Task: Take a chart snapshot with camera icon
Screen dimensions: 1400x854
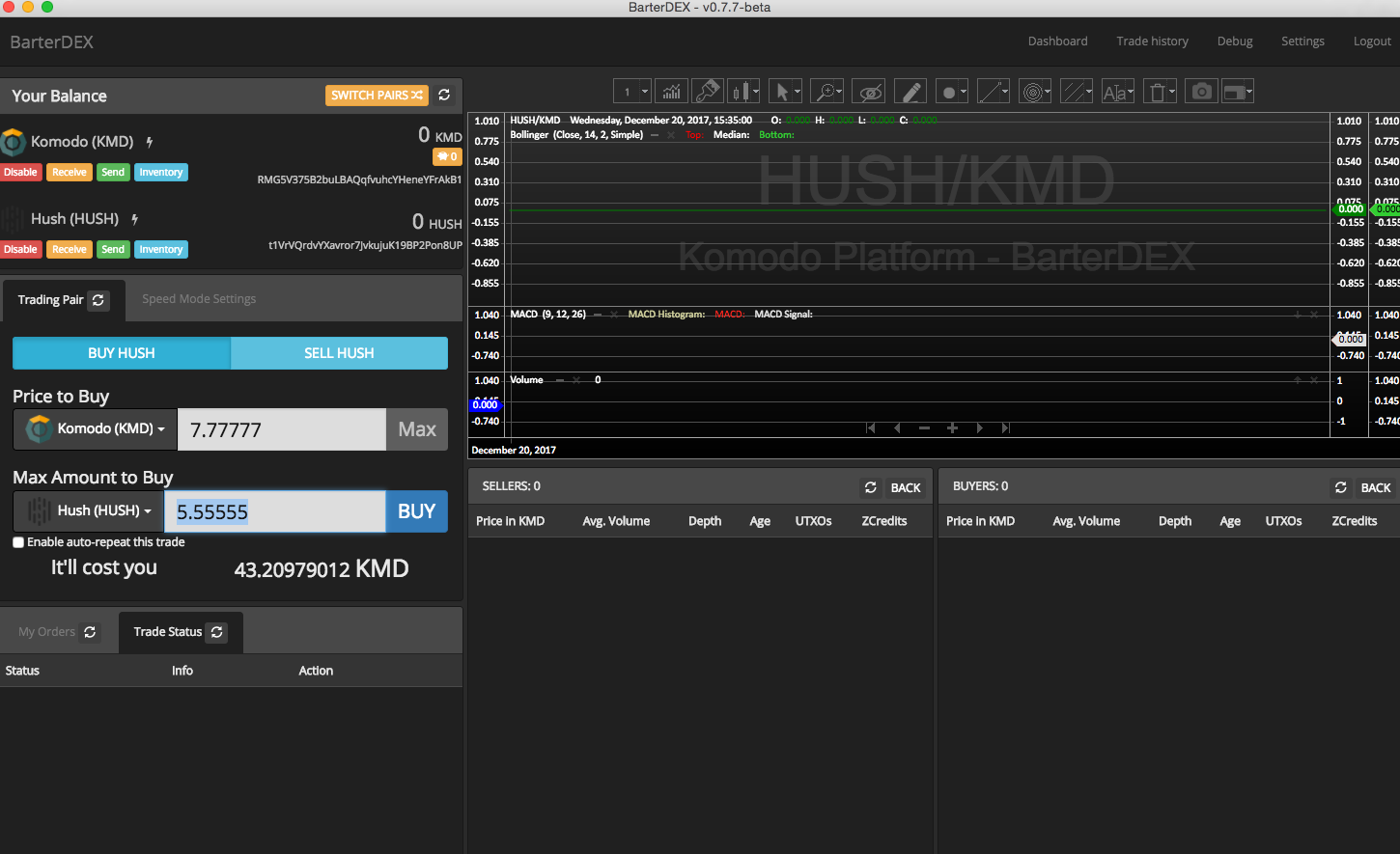Action: point(1201,92)
